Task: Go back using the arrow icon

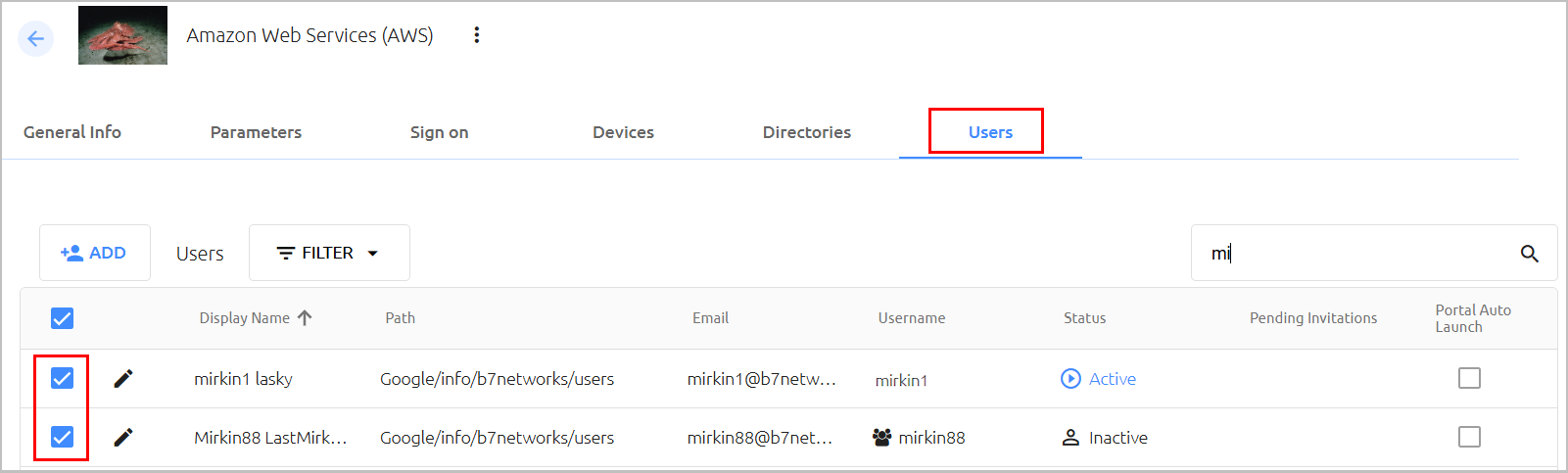Action: pyautogui.click(x=36, y=38)
